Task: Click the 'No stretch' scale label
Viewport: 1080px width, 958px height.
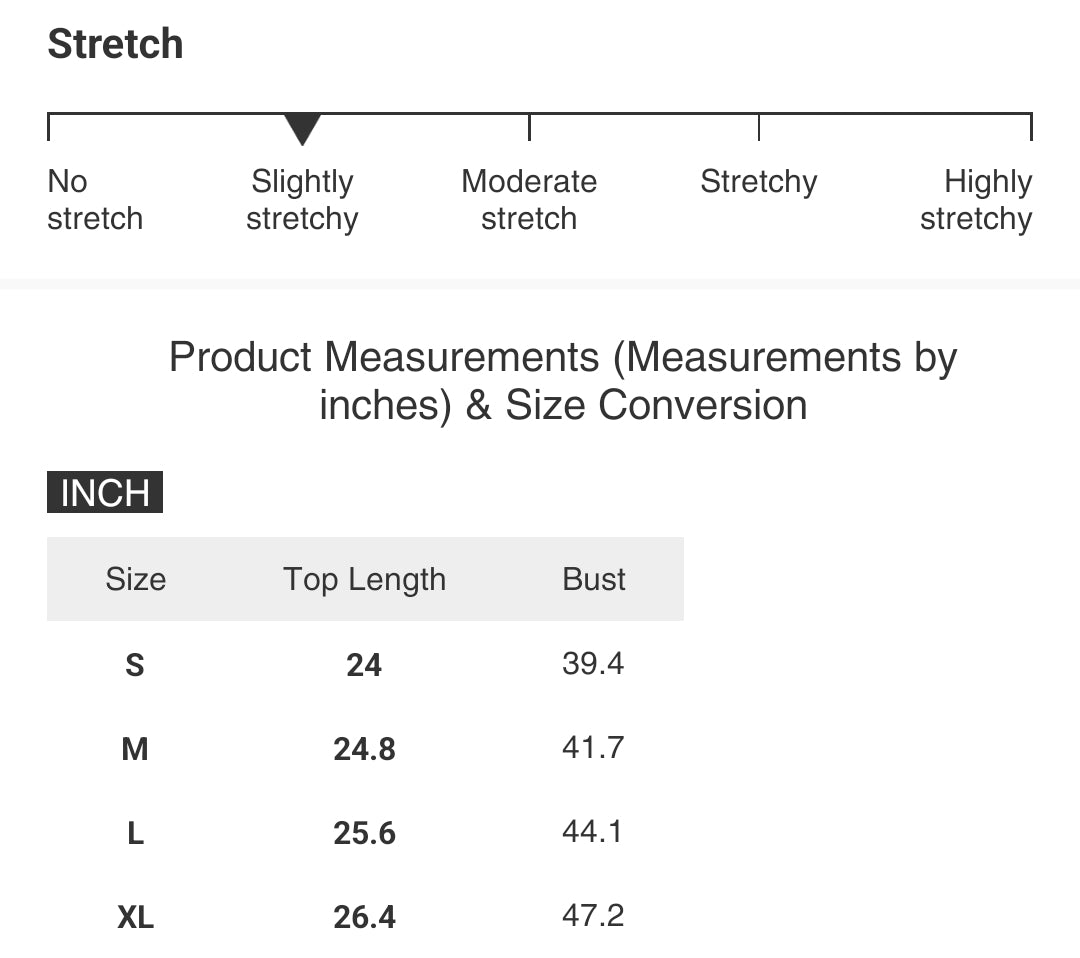Action: [95, 200]
